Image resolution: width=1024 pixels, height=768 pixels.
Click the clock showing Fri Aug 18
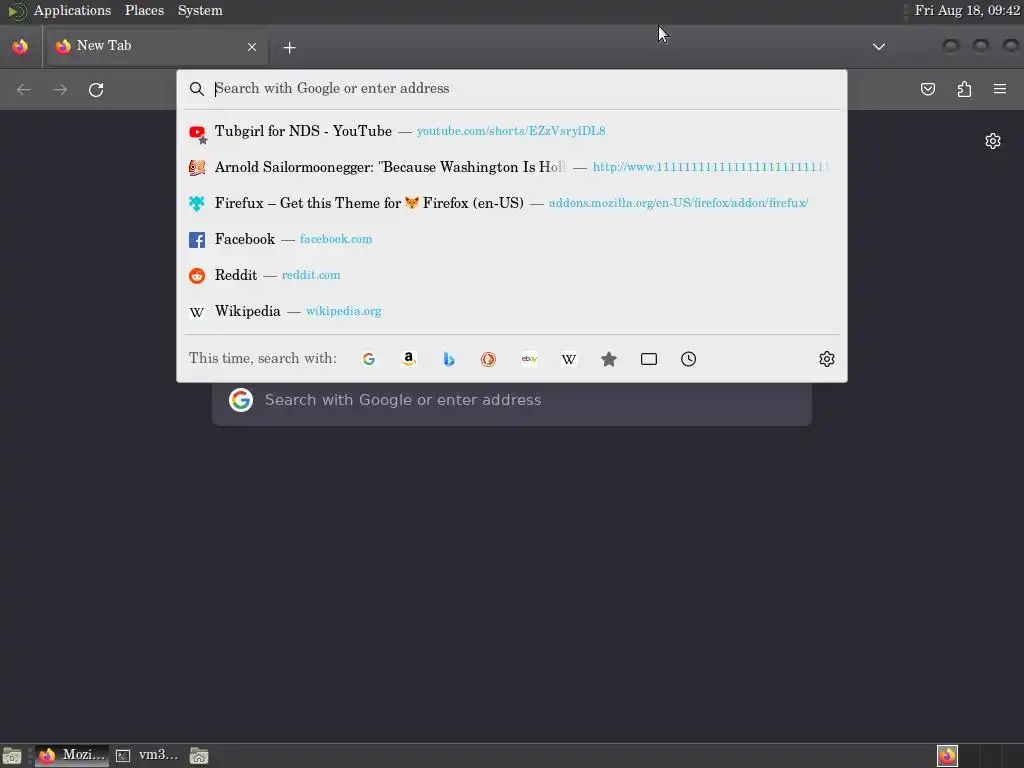tap(967, 10)
